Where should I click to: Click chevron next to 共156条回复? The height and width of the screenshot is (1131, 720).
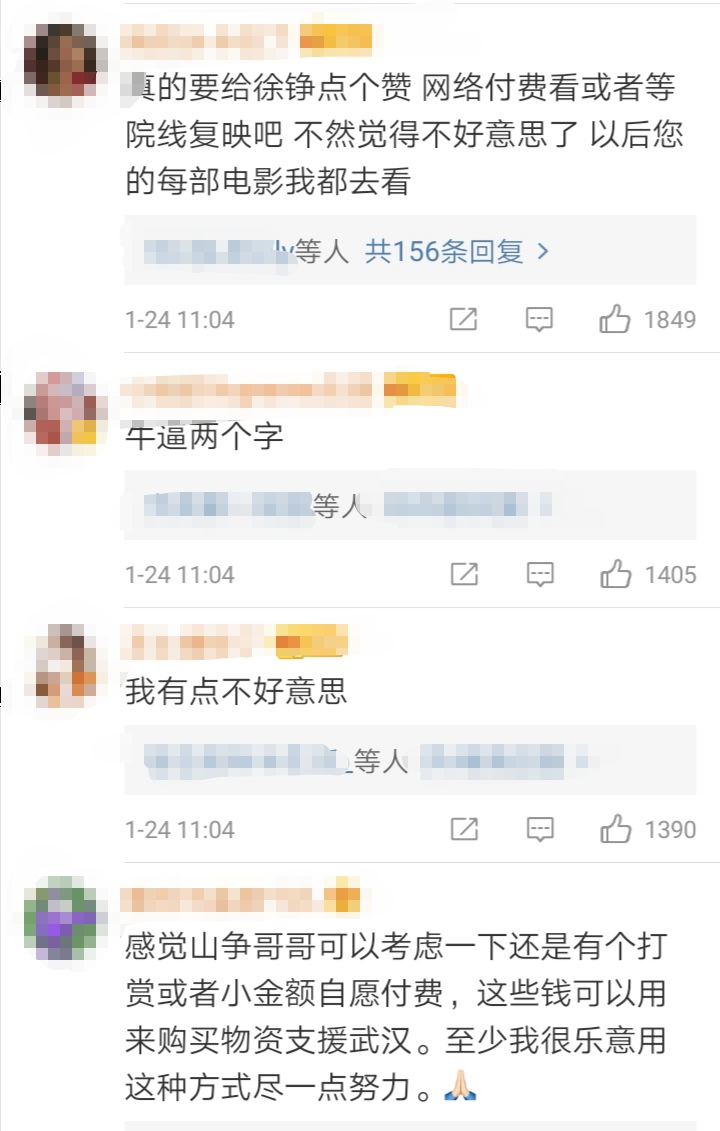pyautogui.click(x=543, y=252)
